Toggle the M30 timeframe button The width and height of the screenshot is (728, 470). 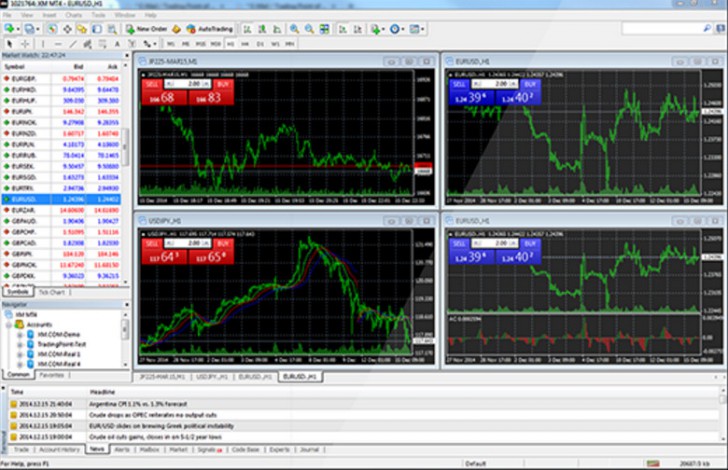coord(215,44)
